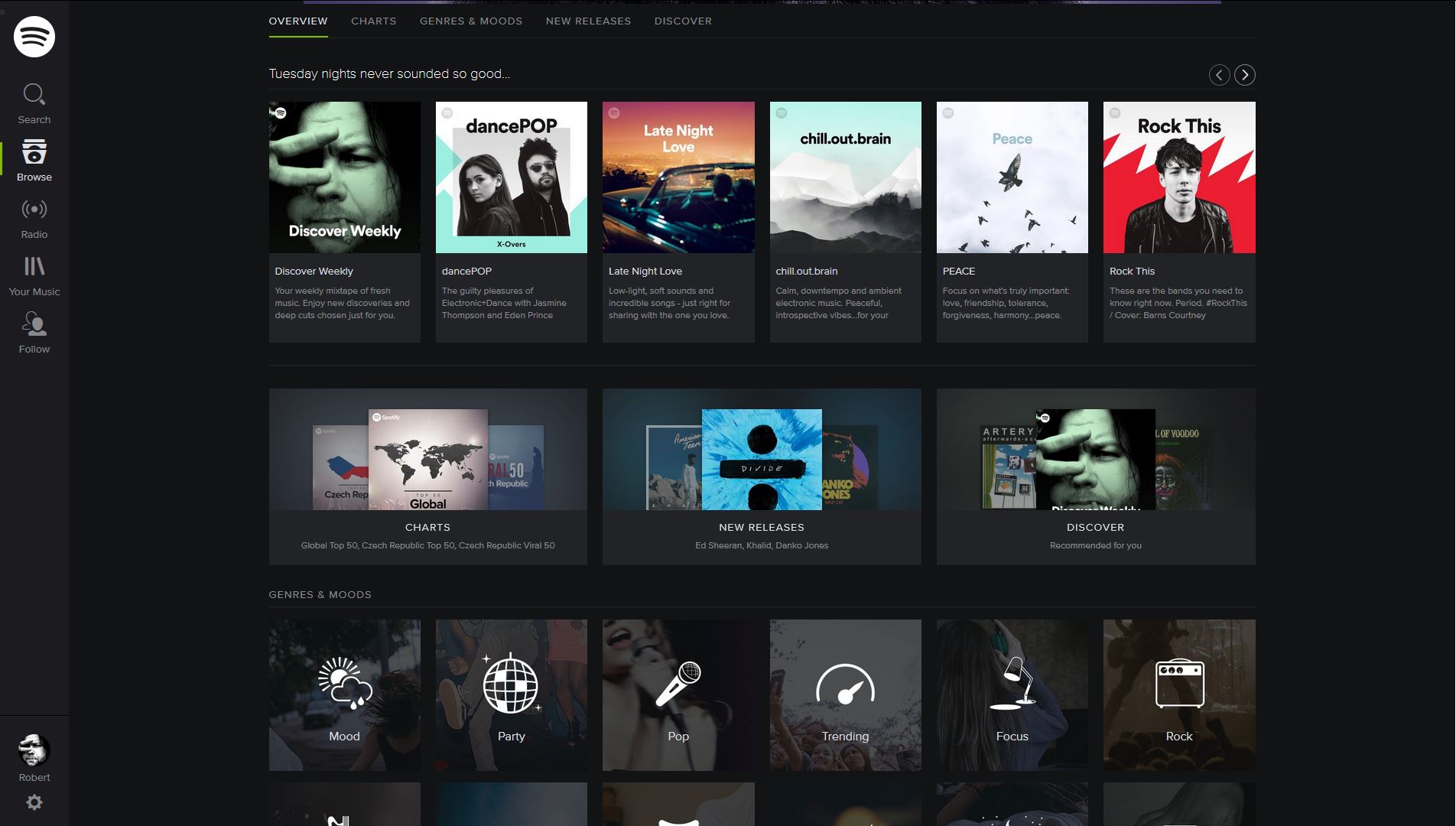This screenshot has width=1456, height=826.
Task: Click the chill.out.brain title link
Action: click(x=807, y=271)
